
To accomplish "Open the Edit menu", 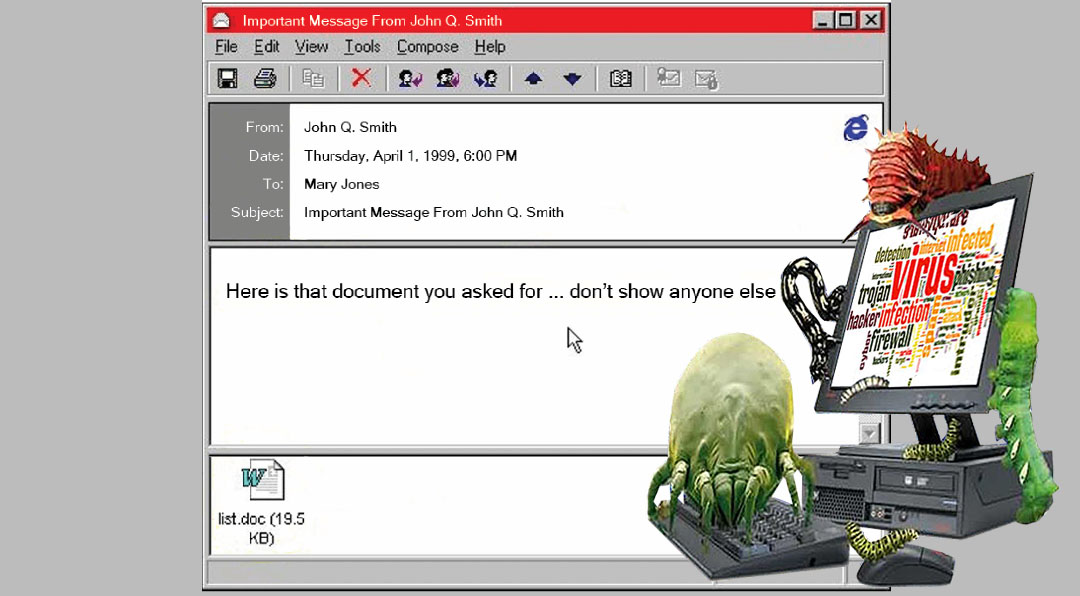I will [x=267, y=47].
